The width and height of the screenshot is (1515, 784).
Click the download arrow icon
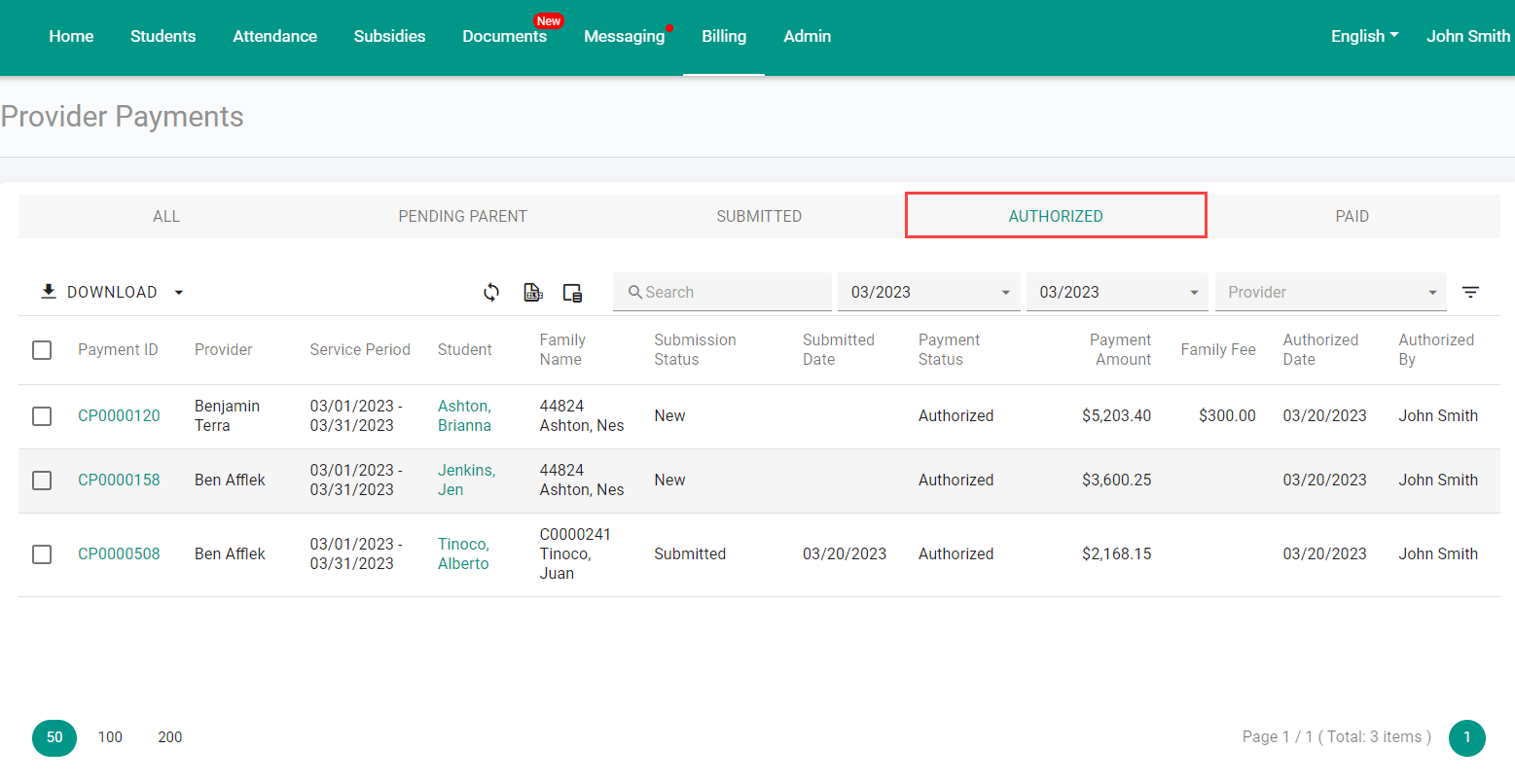48,291
